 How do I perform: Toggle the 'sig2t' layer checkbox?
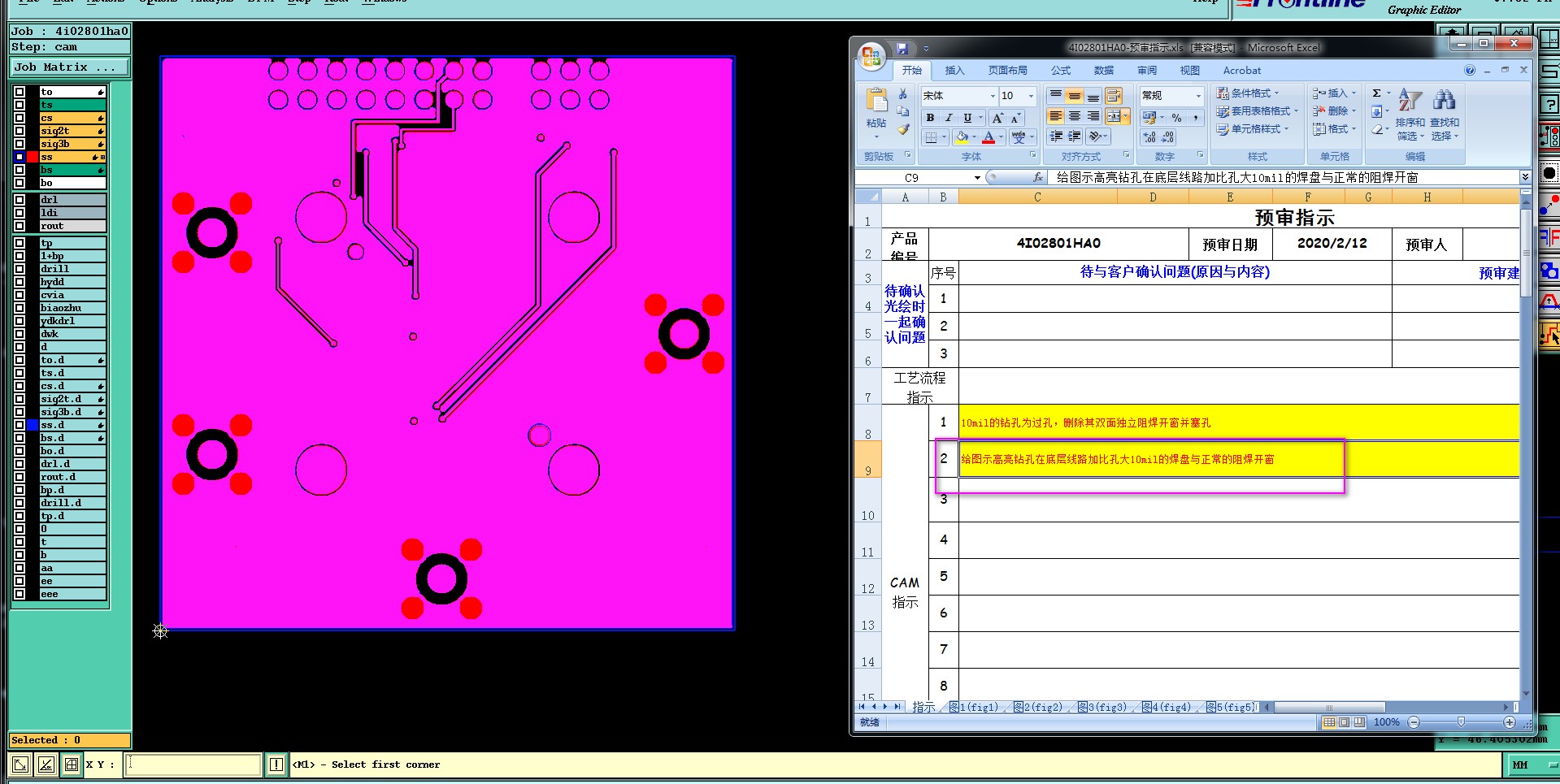point(20,131)
